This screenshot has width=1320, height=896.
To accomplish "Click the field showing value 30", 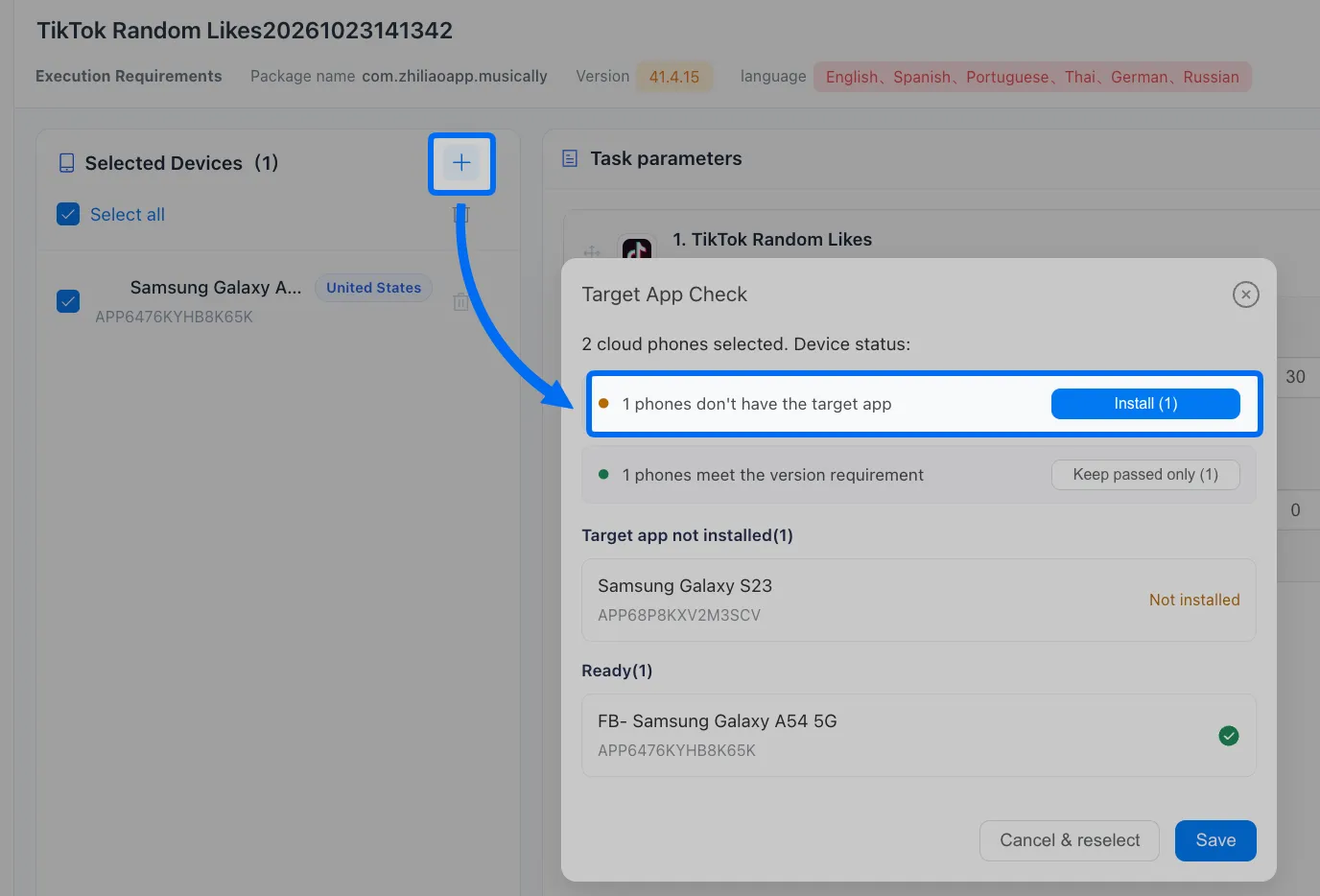I will pos(1299,377).
